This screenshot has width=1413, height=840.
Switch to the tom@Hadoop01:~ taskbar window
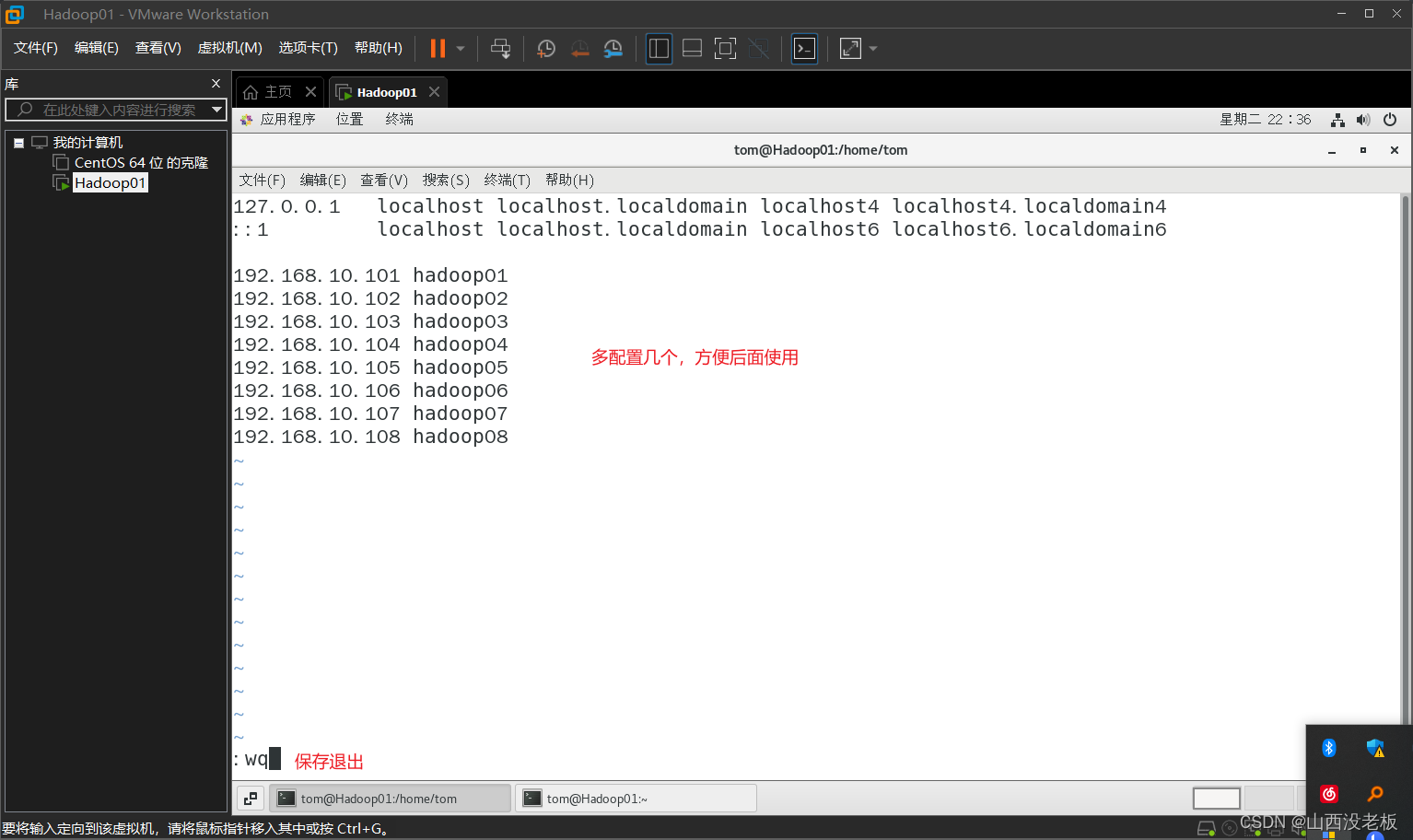pyautogui.click(x=636, y=799)
